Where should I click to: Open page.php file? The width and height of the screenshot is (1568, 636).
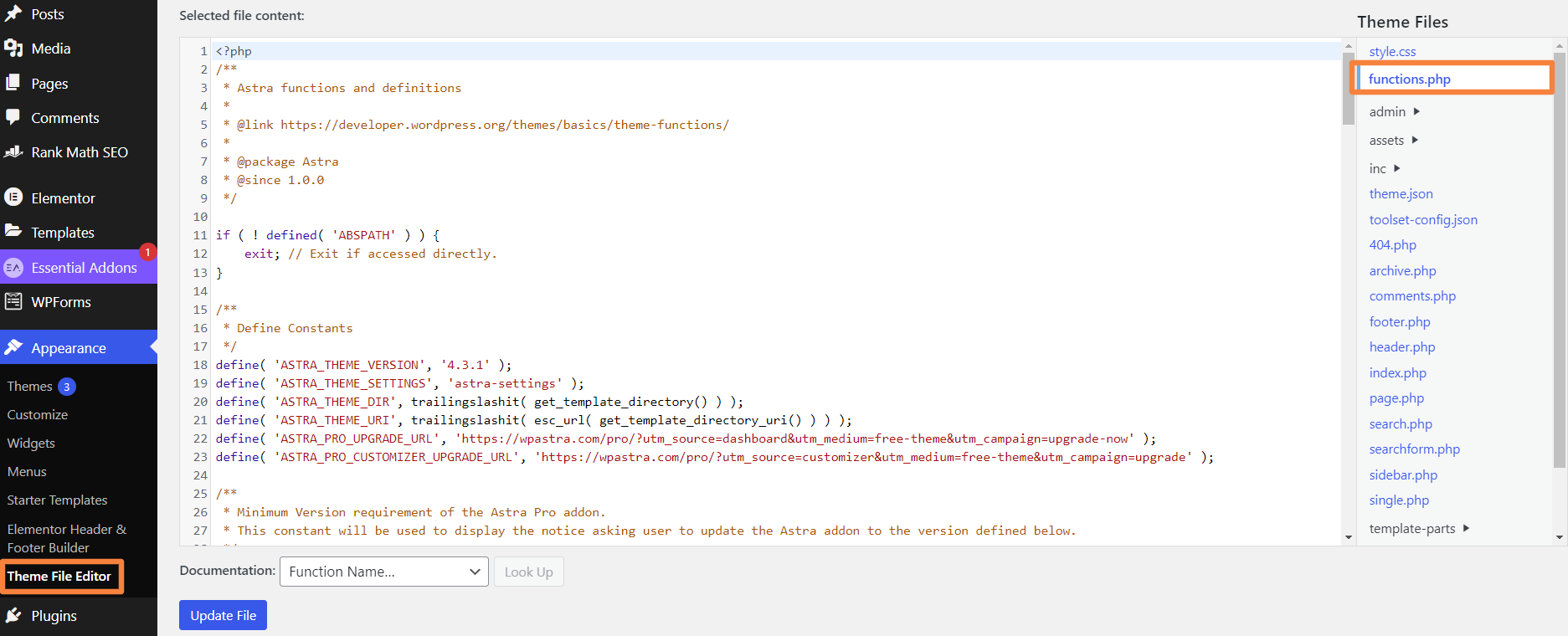tap(1396, 397)
